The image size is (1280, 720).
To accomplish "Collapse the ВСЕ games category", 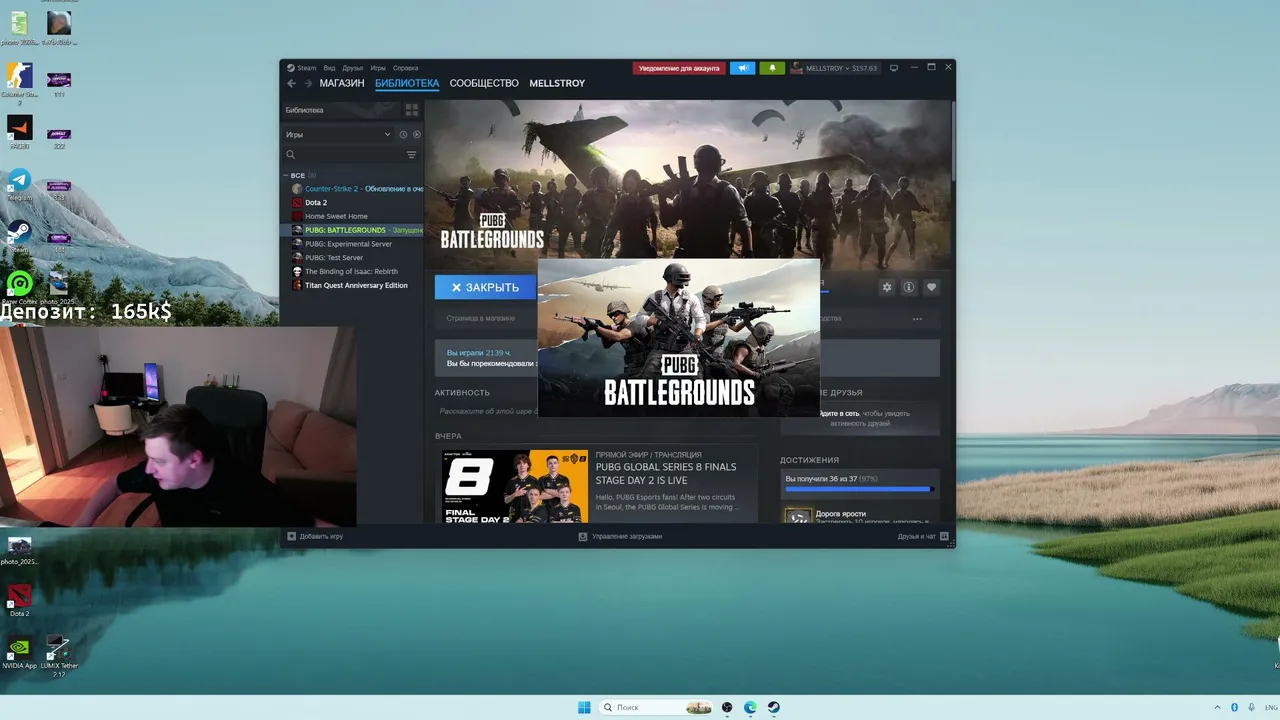I will (286, 175).
